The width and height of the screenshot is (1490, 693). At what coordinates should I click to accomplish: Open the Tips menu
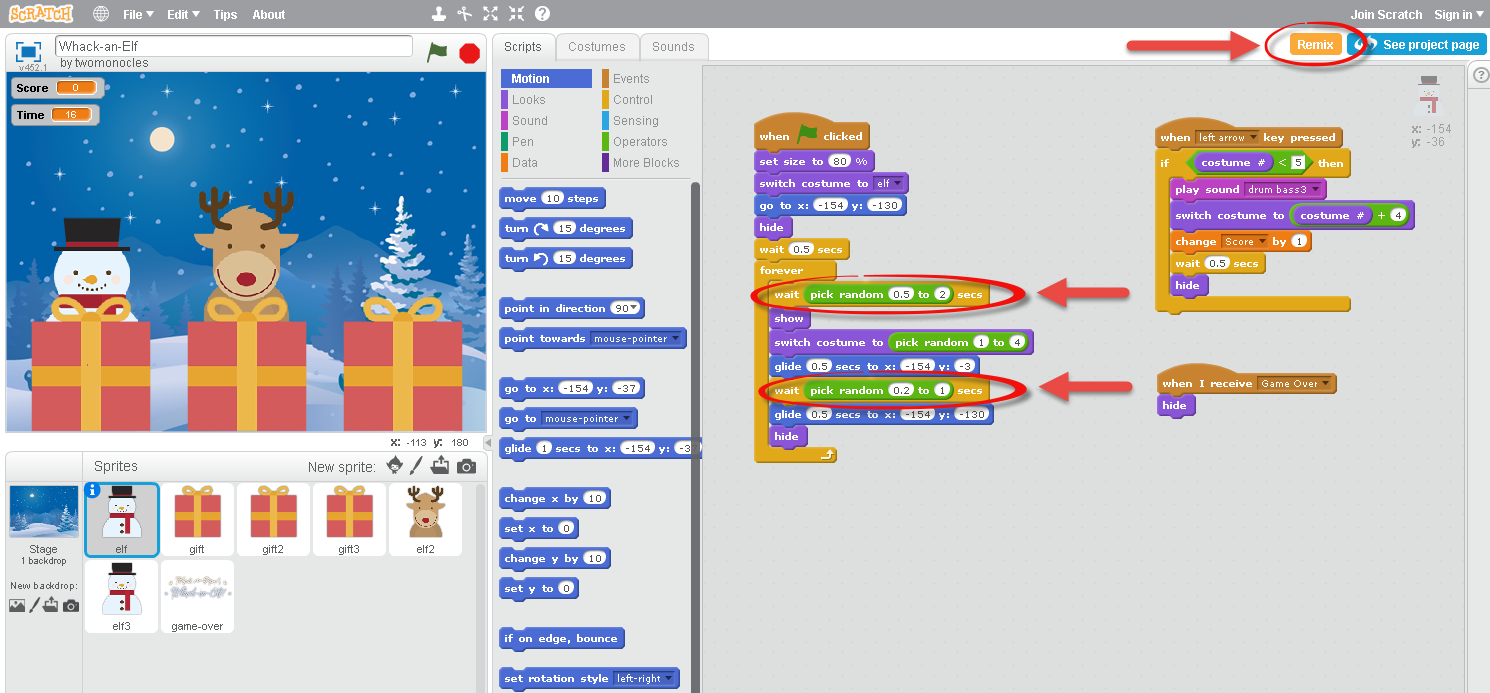225,14
